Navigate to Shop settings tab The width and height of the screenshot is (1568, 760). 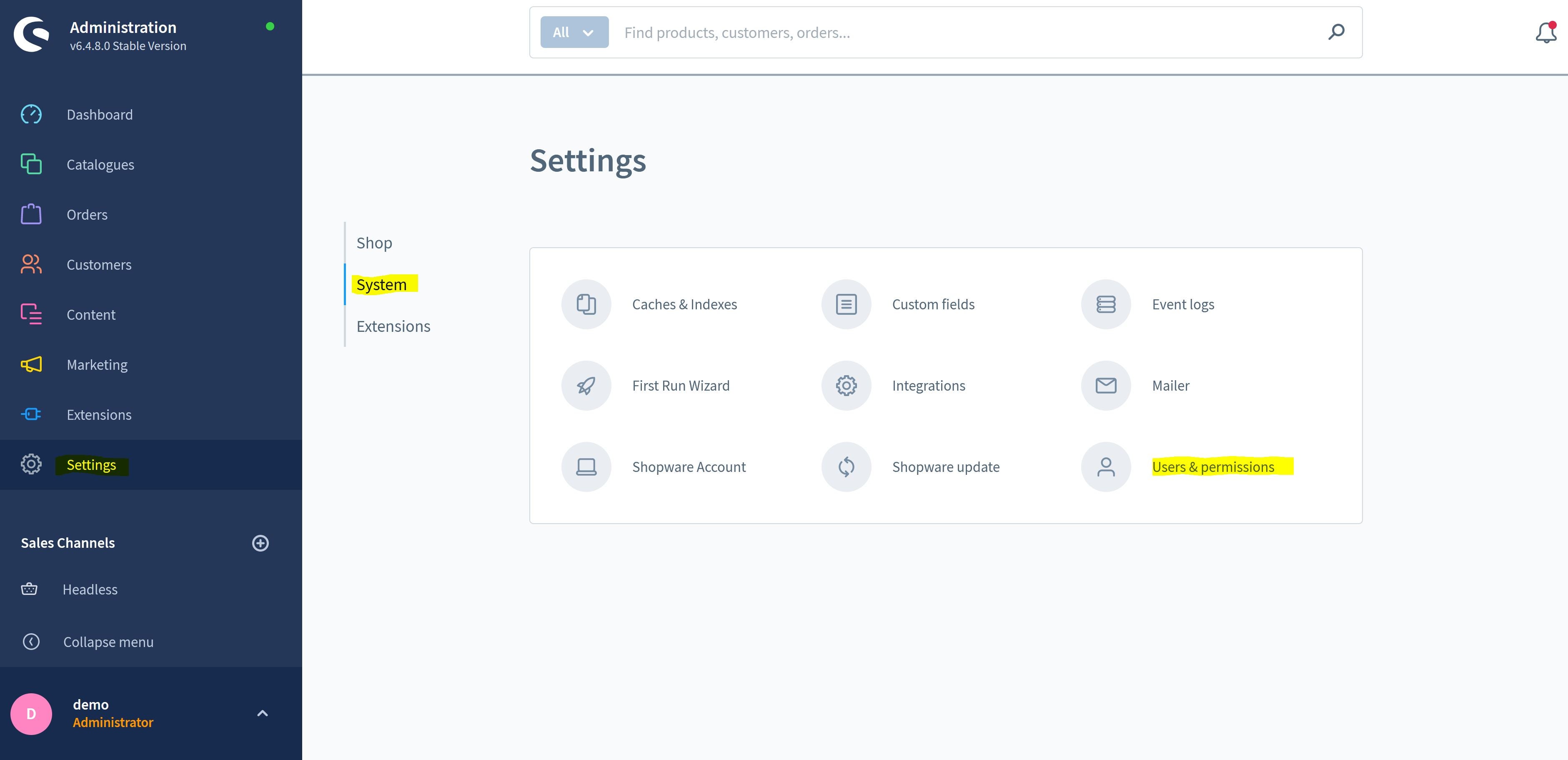[374, 242]
